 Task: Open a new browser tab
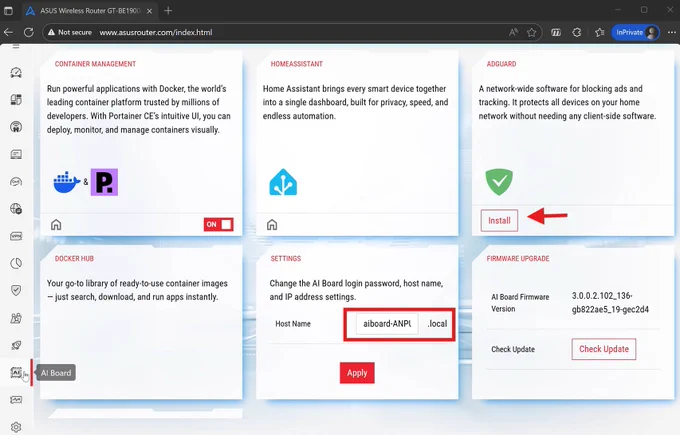coord(168,10)
